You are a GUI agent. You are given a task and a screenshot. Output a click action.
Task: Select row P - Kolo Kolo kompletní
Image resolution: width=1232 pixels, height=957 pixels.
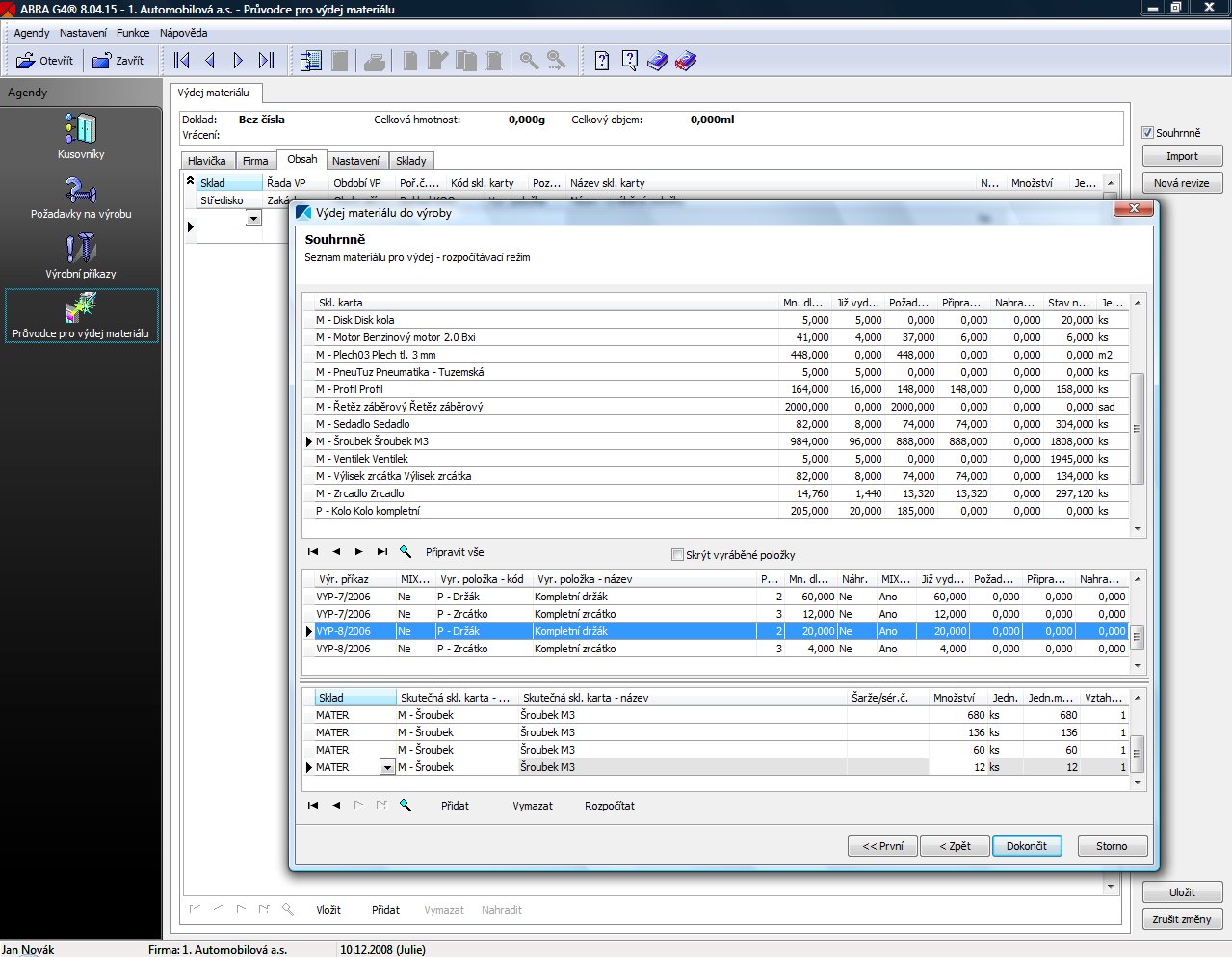click(715, 511)
